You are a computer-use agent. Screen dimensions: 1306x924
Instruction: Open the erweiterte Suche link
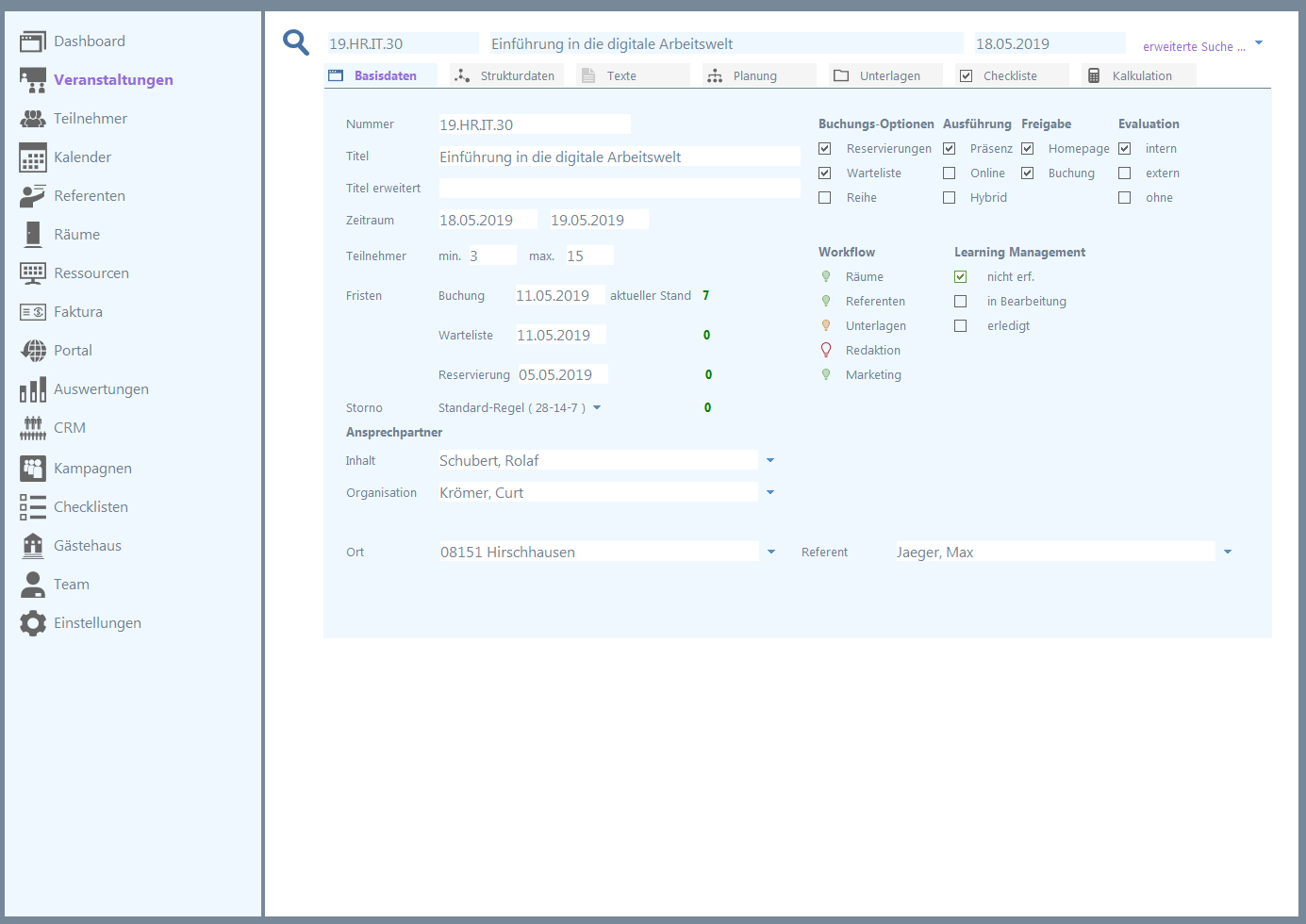[x=1194, y=47]
